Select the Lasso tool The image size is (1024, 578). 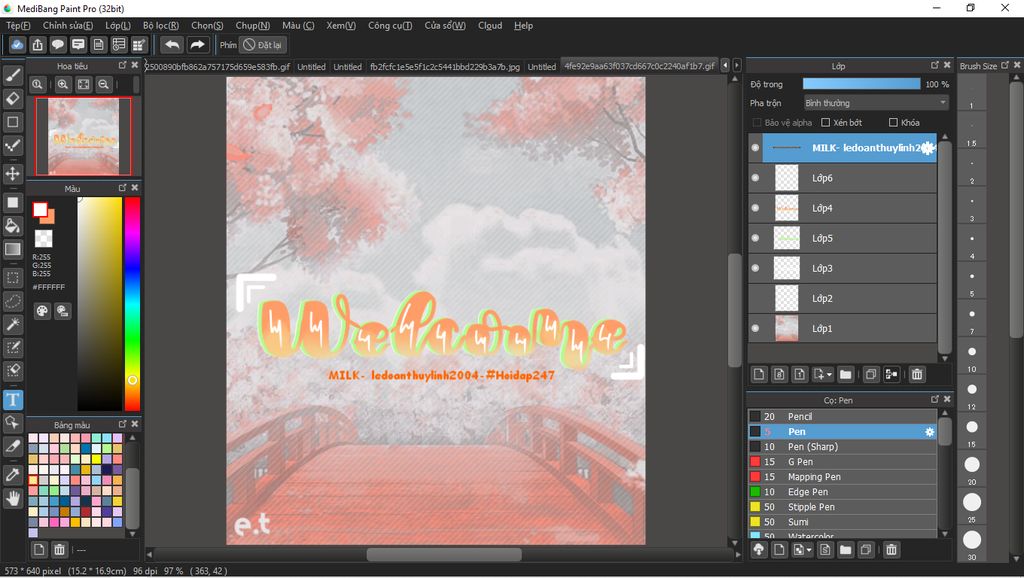[12, 301]
